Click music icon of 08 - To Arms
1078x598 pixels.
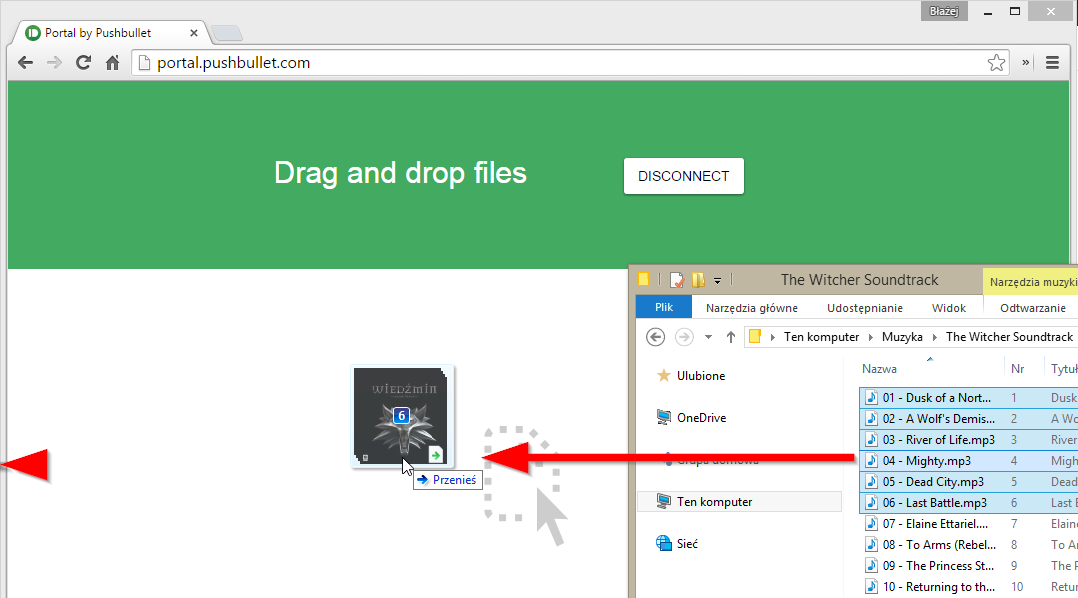872,545
